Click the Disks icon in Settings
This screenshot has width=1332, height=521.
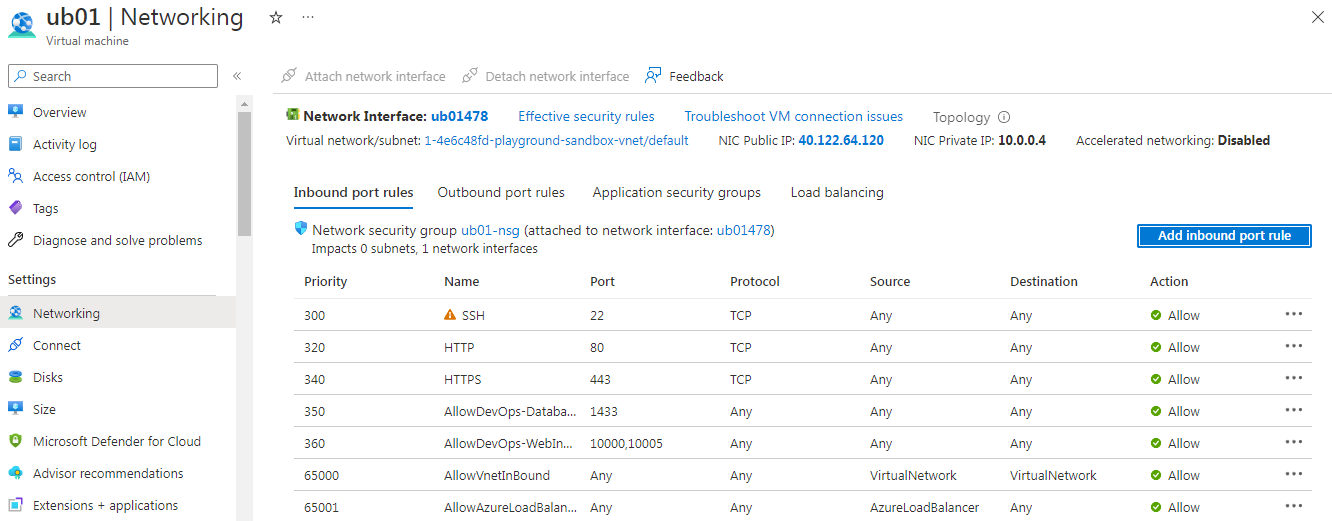click(15, 377)
